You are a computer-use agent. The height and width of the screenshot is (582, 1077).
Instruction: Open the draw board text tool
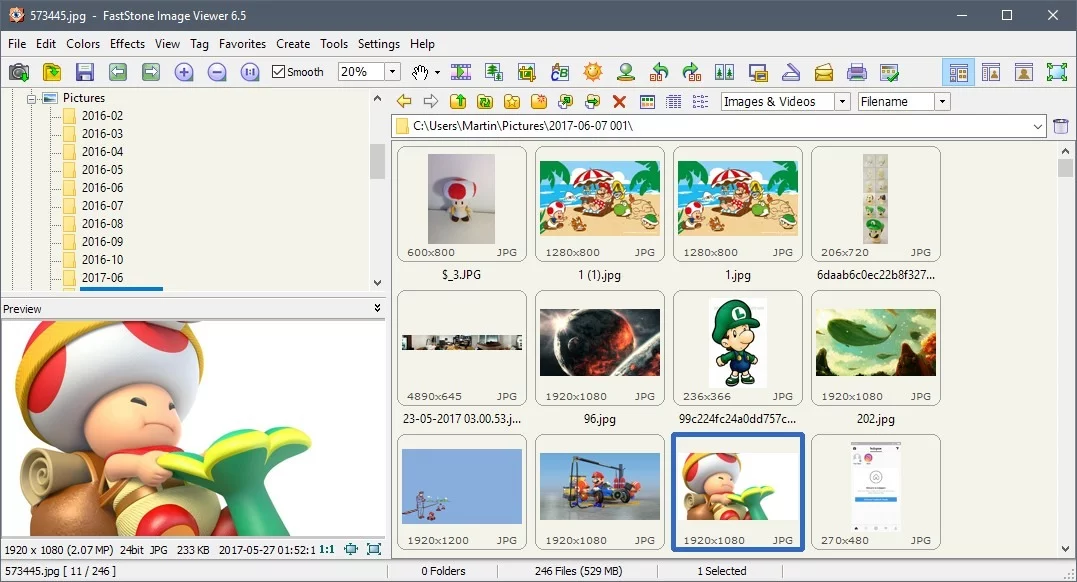559,72
